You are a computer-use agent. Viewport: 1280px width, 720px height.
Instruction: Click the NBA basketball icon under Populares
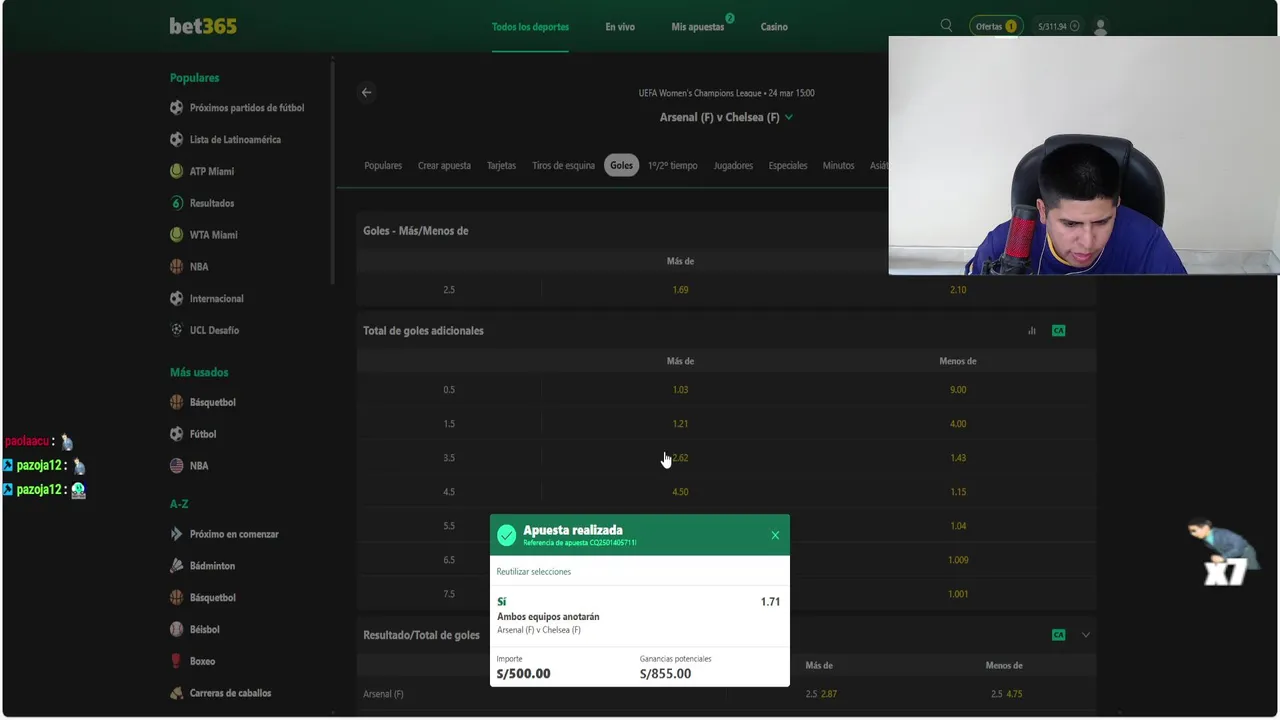(x=177, y=267)
